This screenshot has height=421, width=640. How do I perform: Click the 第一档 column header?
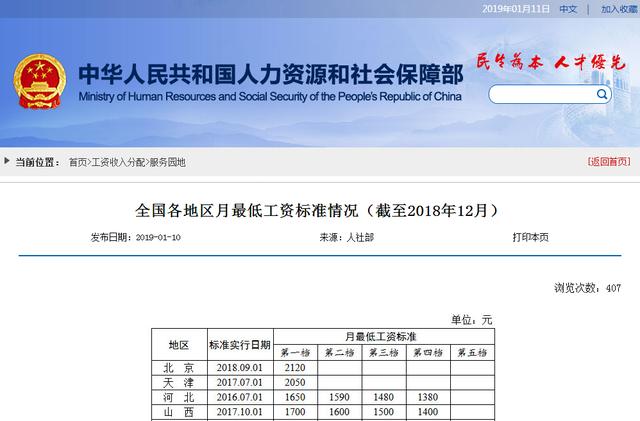click(x=295, y=352)
